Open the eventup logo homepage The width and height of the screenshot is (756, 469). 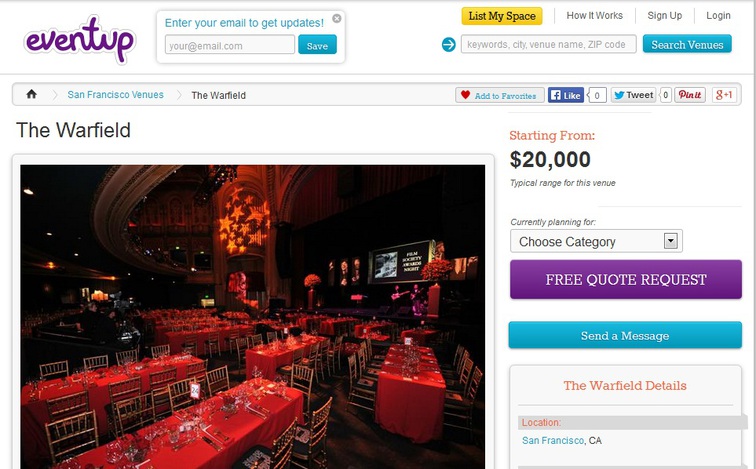click(80, 40)
